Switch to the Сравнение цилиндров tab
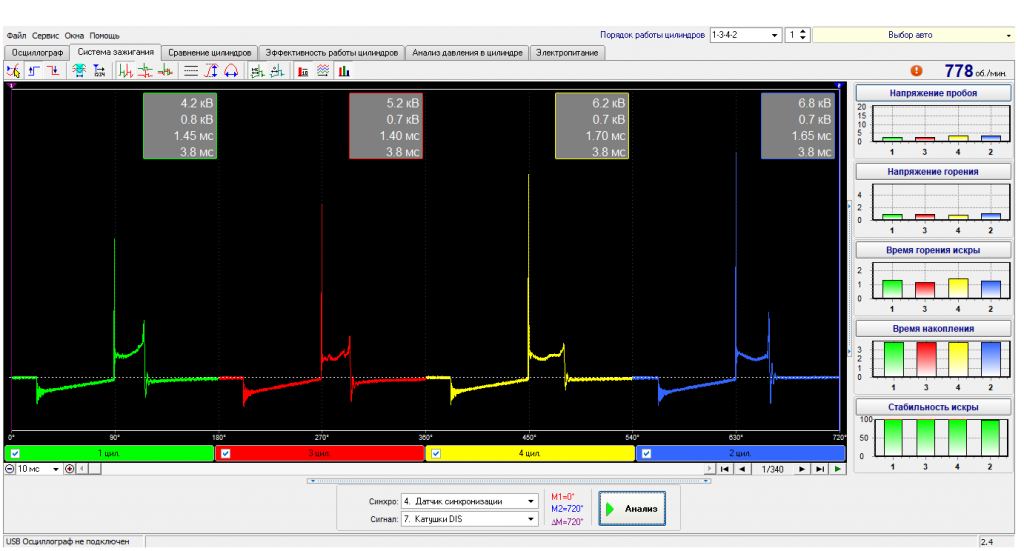 (x=210, y=53)
